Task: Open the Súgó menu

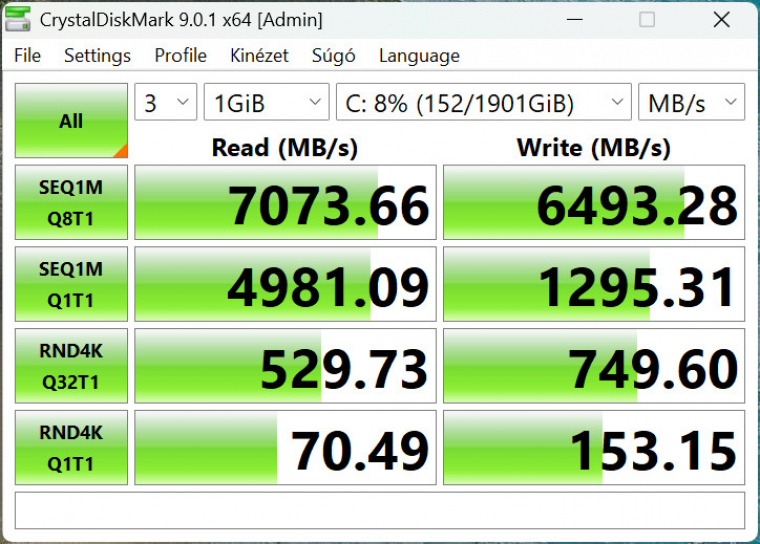Action: tap(333, 55)
